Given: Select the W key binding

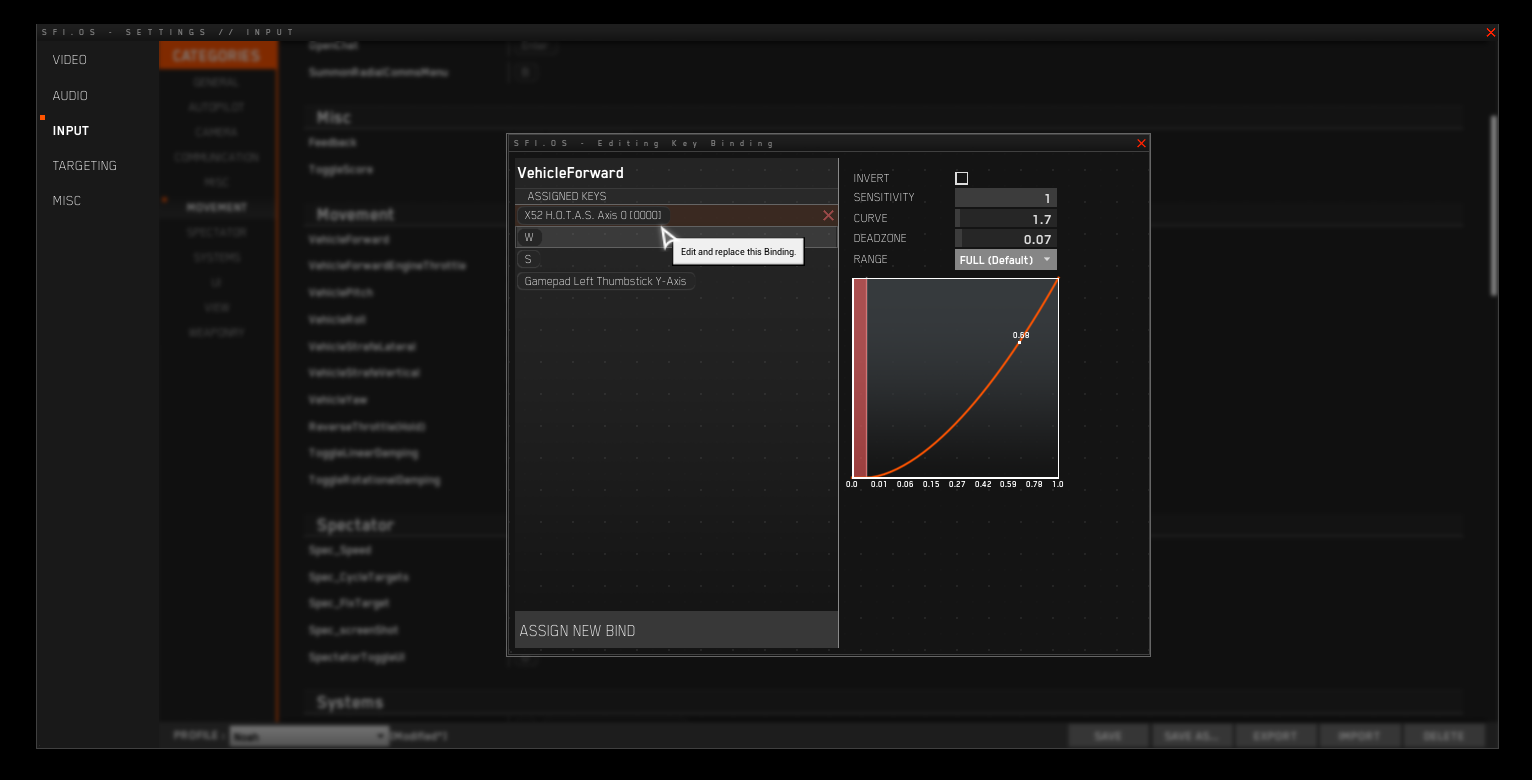Looking at the screenshot, I should pos(529,238).
